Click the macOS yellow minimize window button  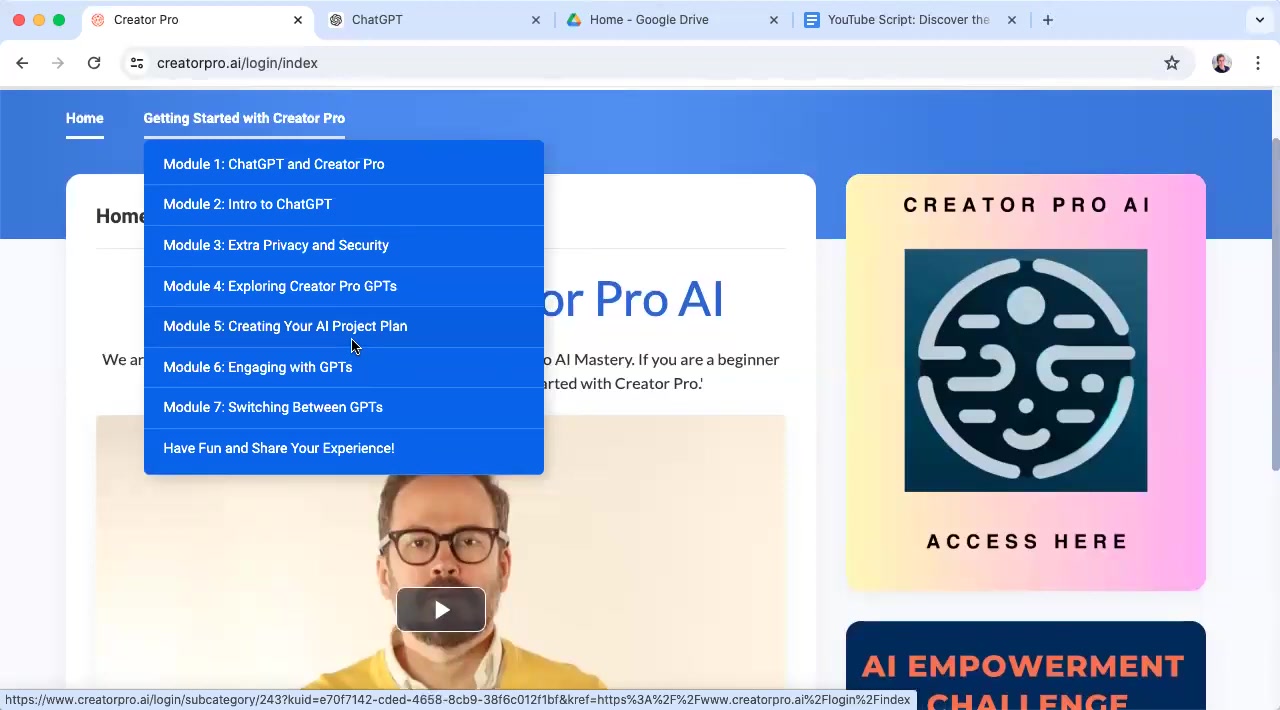tap(39, 20)
